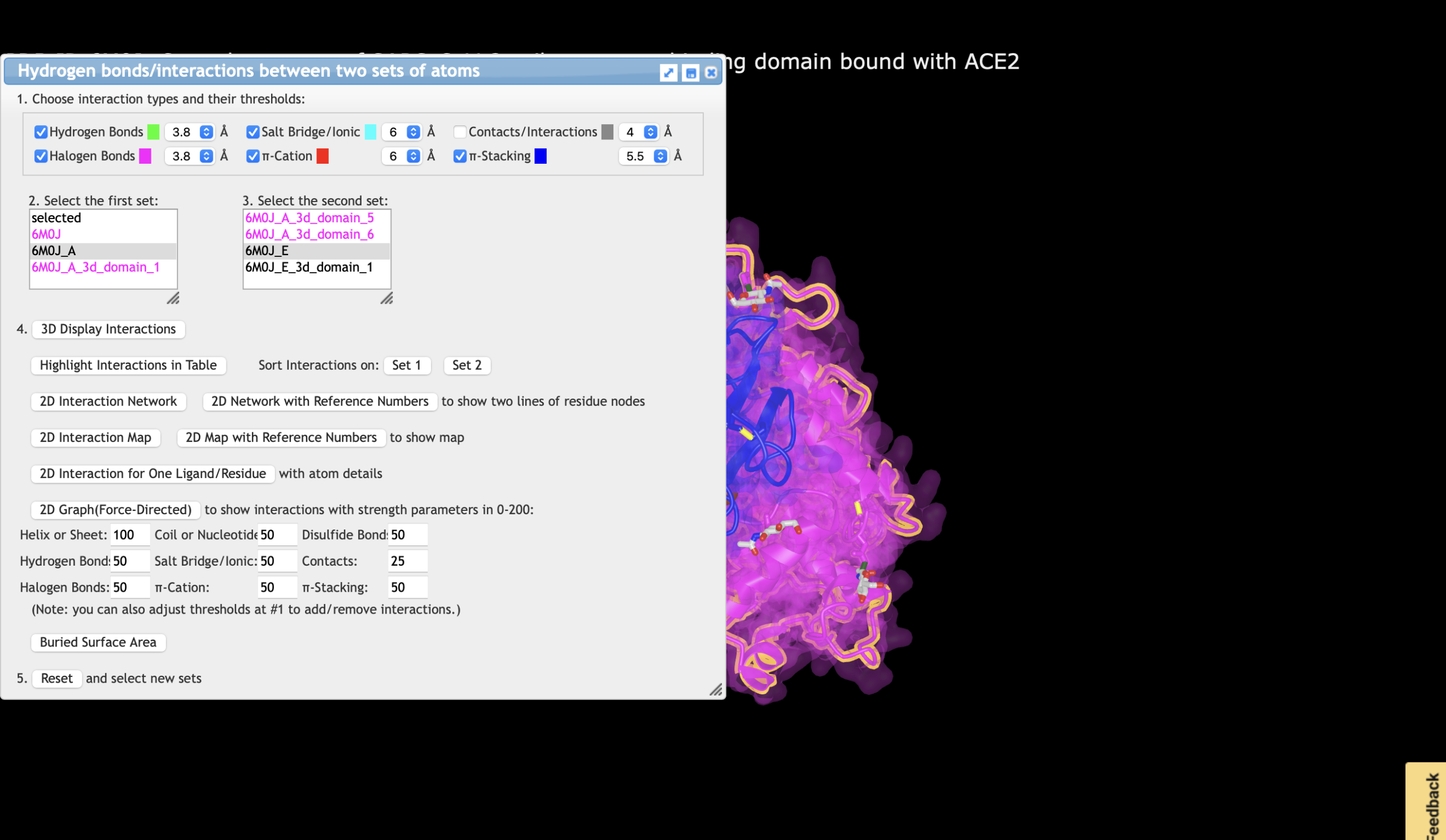Click first set list resize handle

(x=173, y=298)
